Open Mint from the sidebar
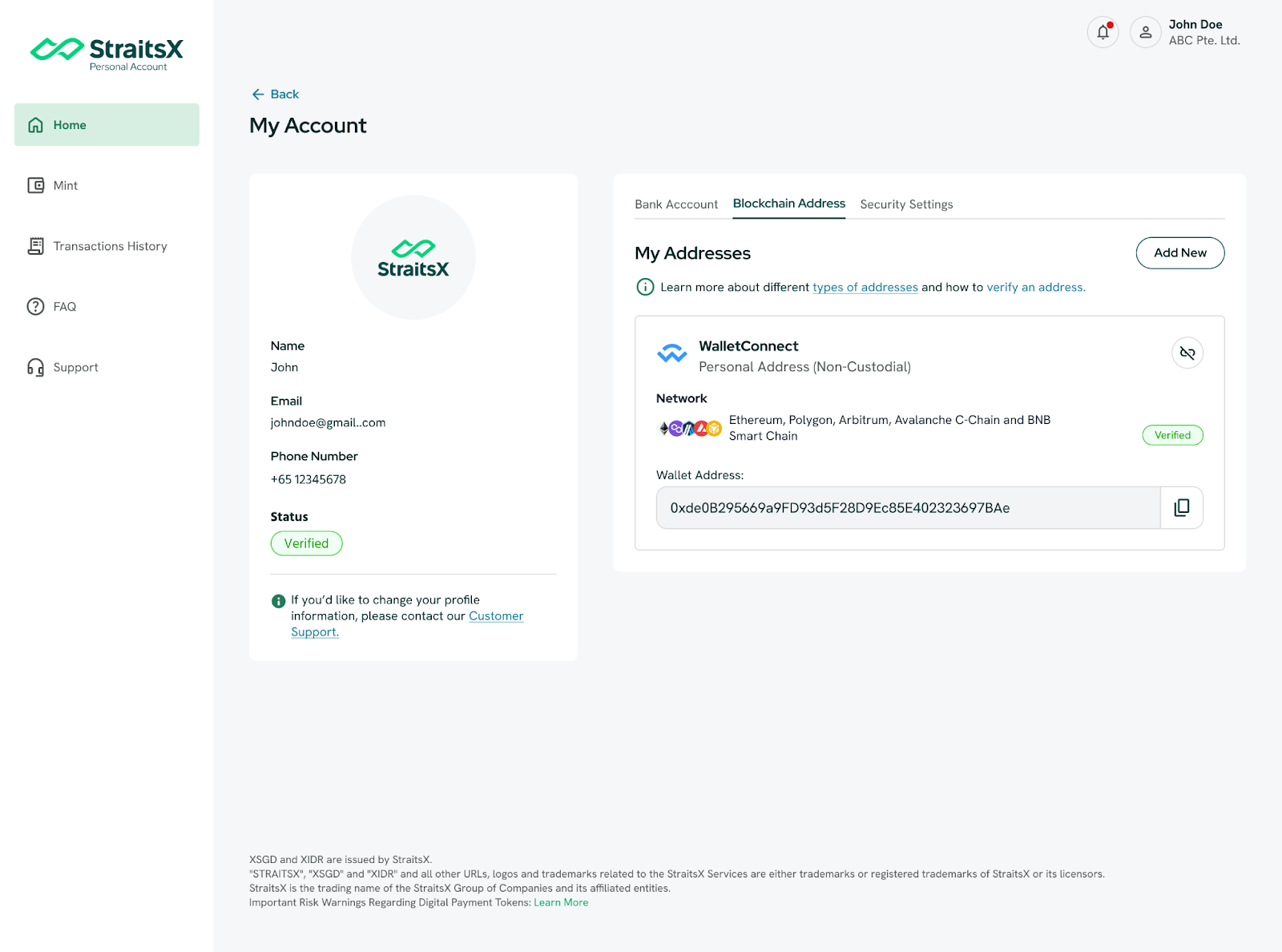This screenshot has width=1282, height=952. coord(107,185)
